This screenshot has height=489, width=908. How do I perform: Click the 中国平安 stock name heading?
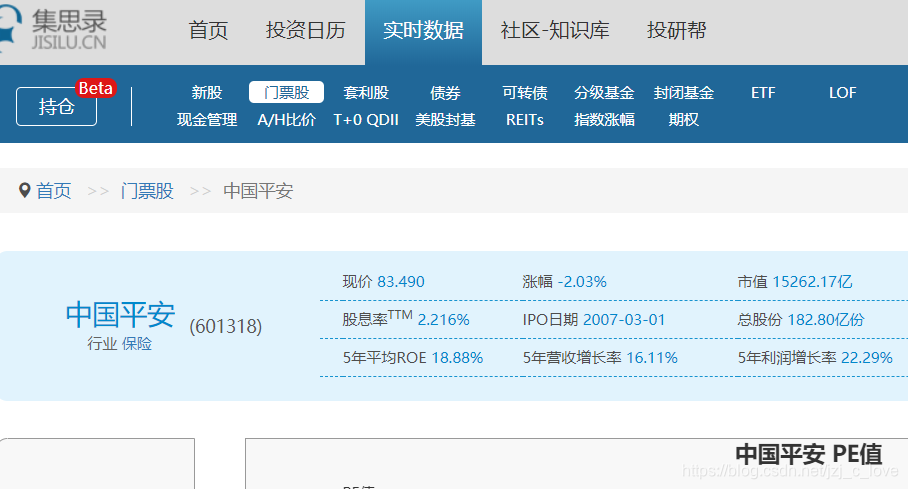120,315
